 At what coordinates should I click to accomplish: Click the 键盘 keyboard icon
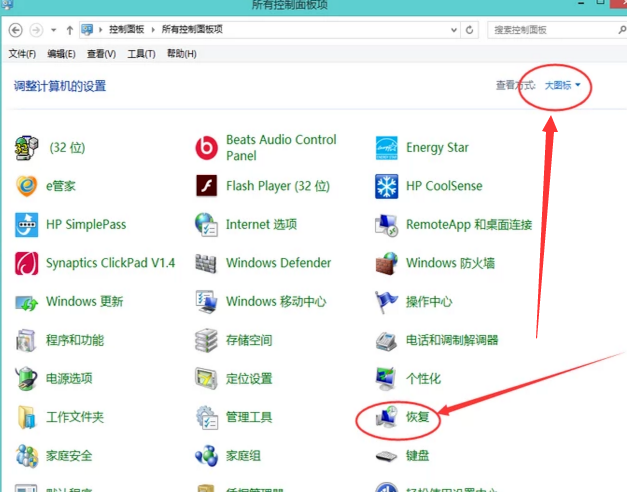(x=387, y=456)
